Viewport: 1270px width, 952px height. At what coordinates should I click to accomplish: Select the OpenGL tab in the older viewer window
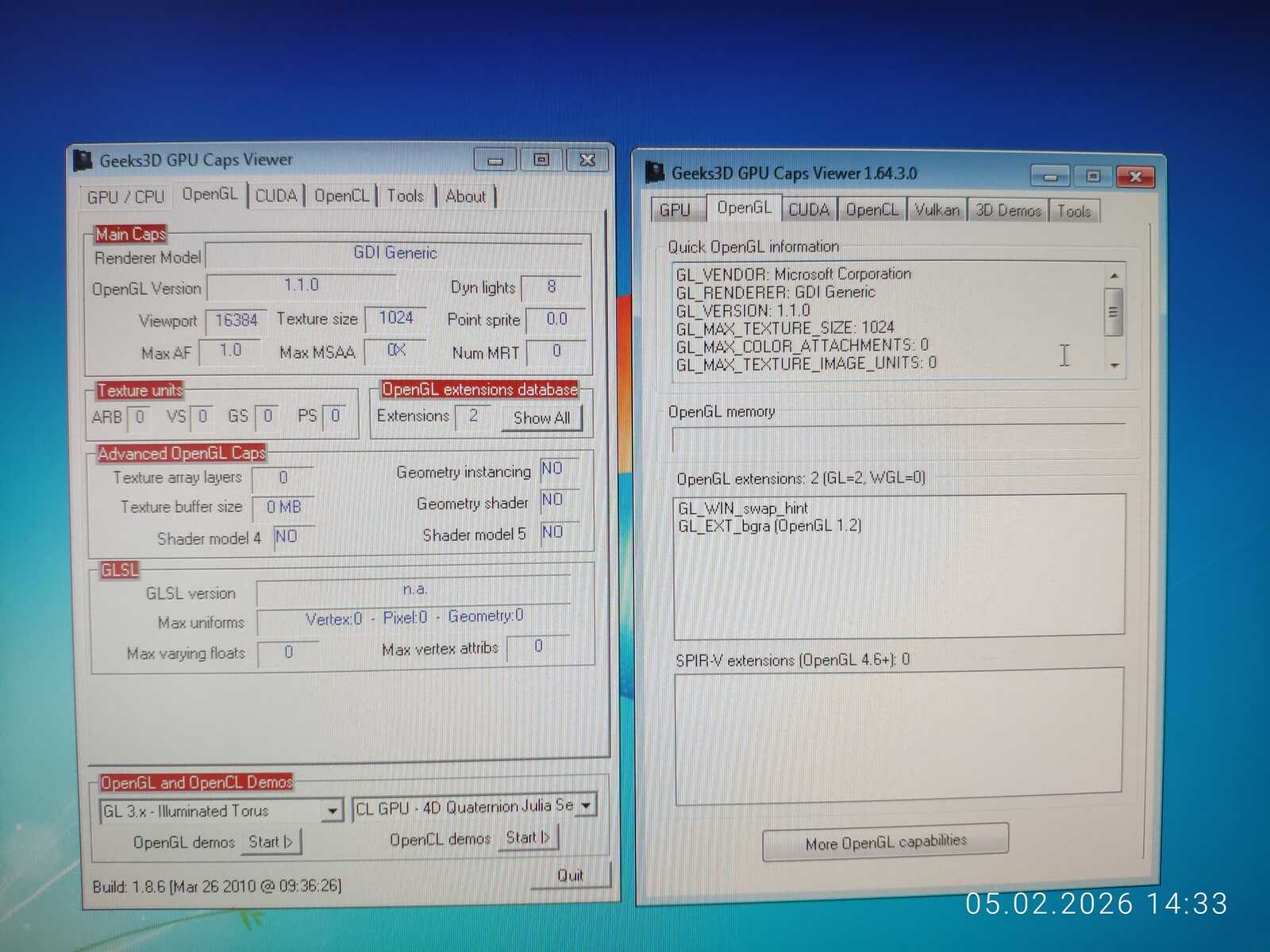click(210, 194)
